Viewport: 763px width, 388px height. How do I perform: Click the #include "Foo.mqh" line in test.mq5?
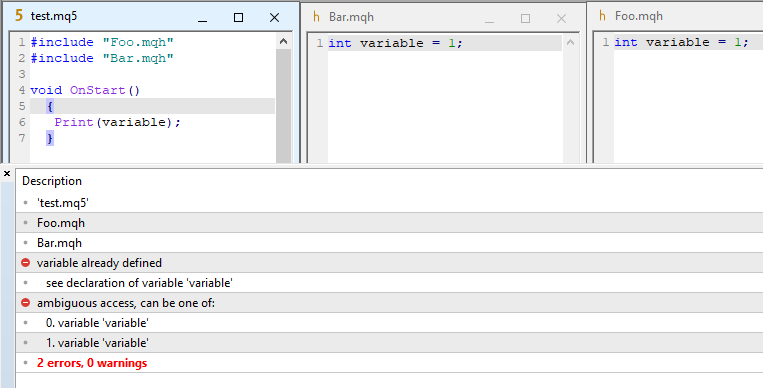click(102, 42)
